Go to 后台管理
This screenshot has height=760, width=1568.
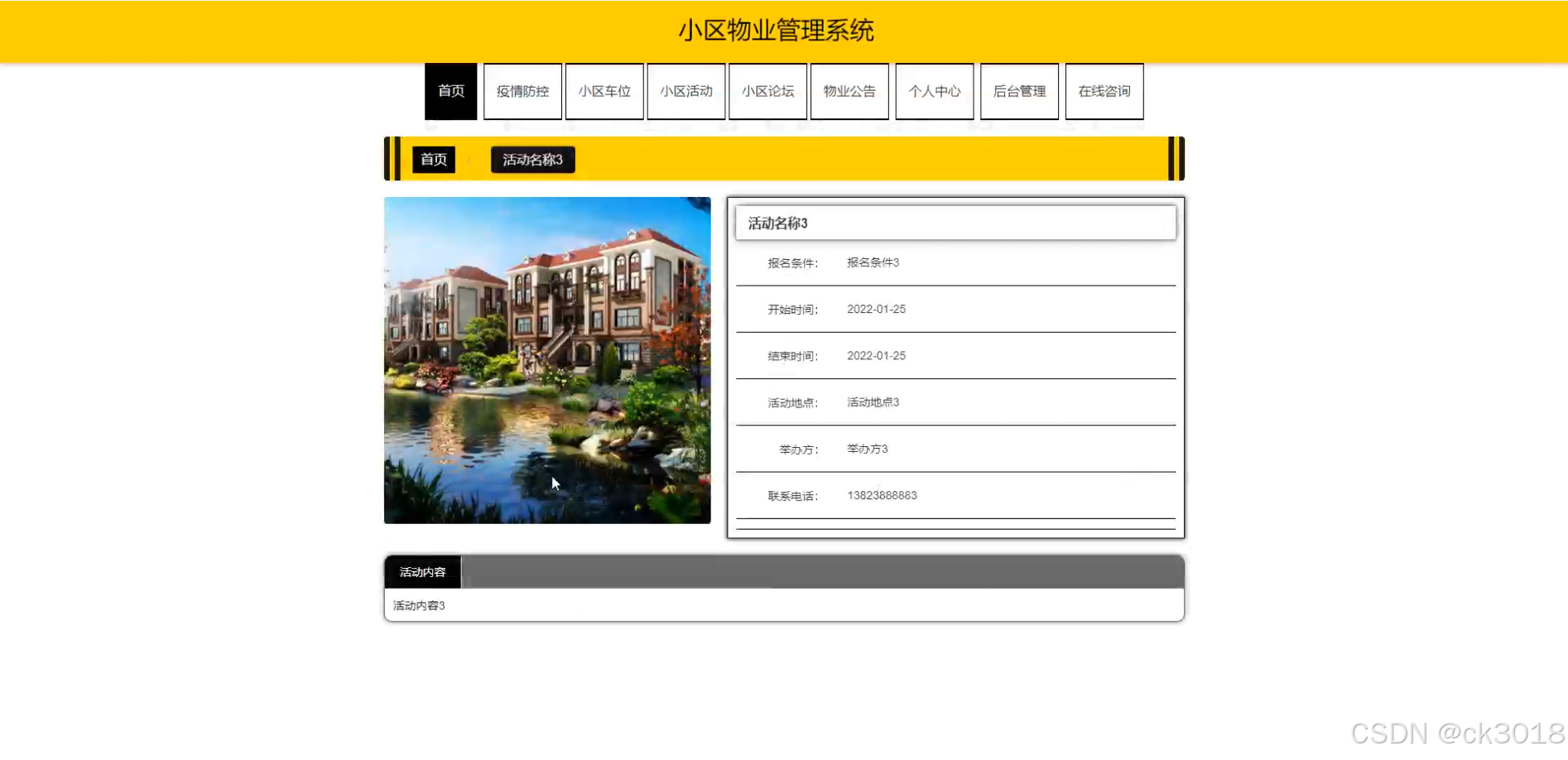click(x=1019, y=91)
